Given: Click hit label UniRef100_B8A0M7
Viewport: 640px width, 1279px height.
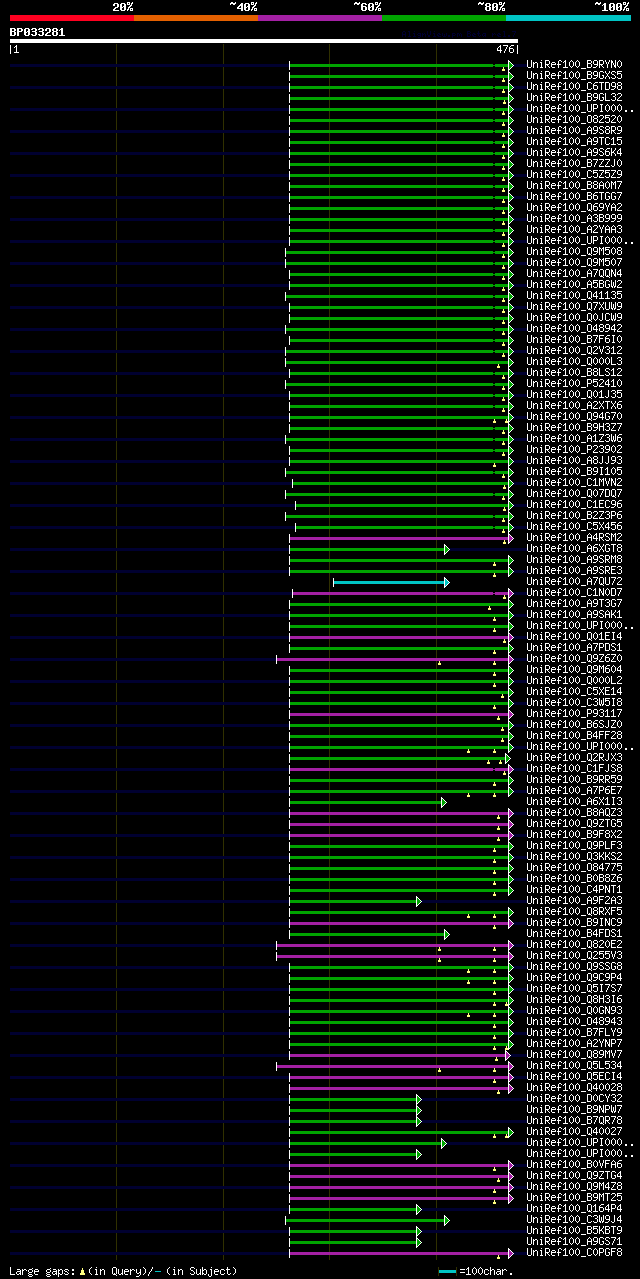Looking at the screenshot, I should point(574,186).
